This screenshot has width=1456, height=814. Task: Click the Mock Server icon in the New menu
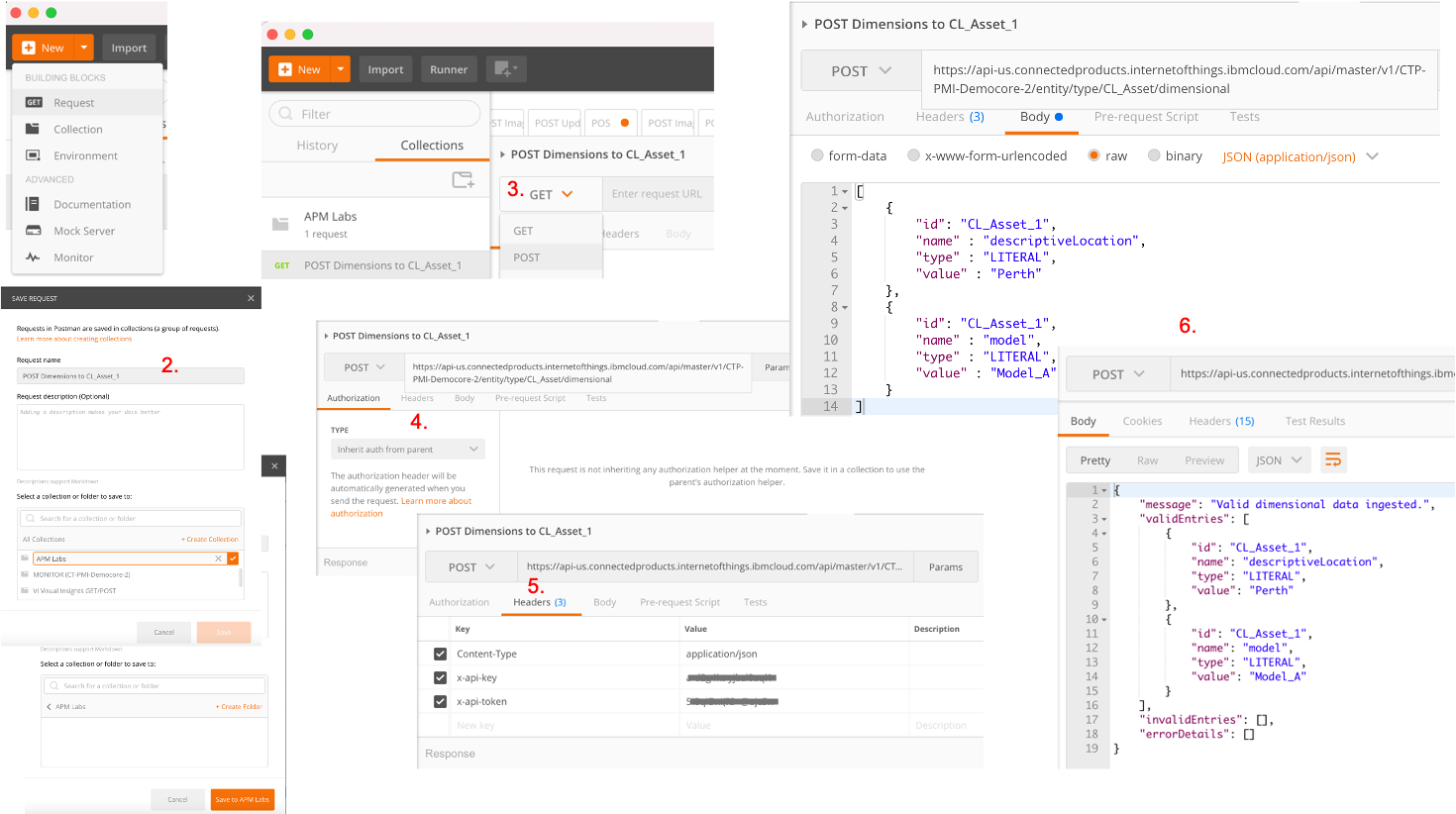click(x=33, y=231)
